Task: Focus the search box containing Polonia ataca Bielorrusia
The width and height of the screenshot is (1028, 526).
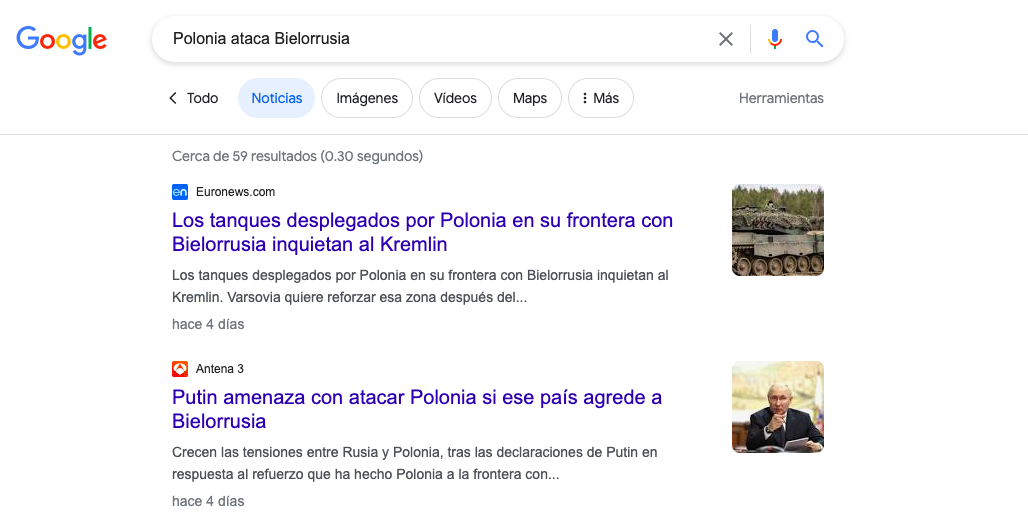Action: pos(430,39)
